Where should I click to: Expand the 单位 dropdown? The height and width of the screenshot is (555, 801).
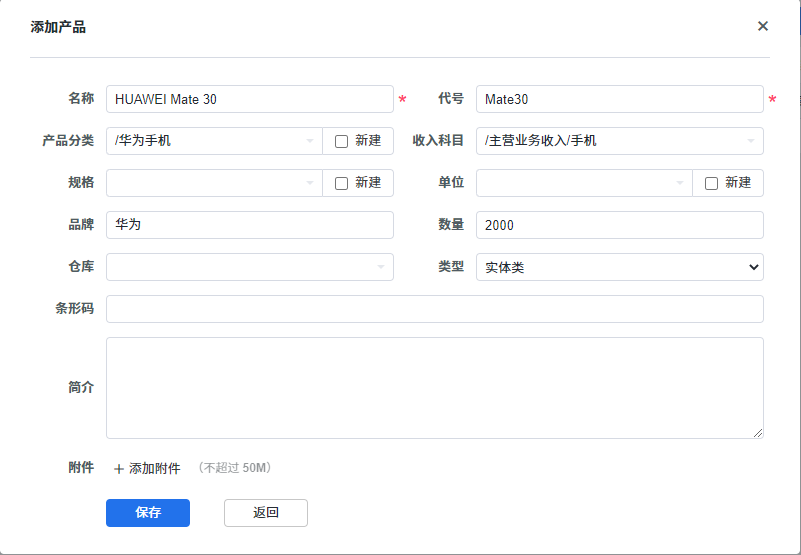(584, 183)
